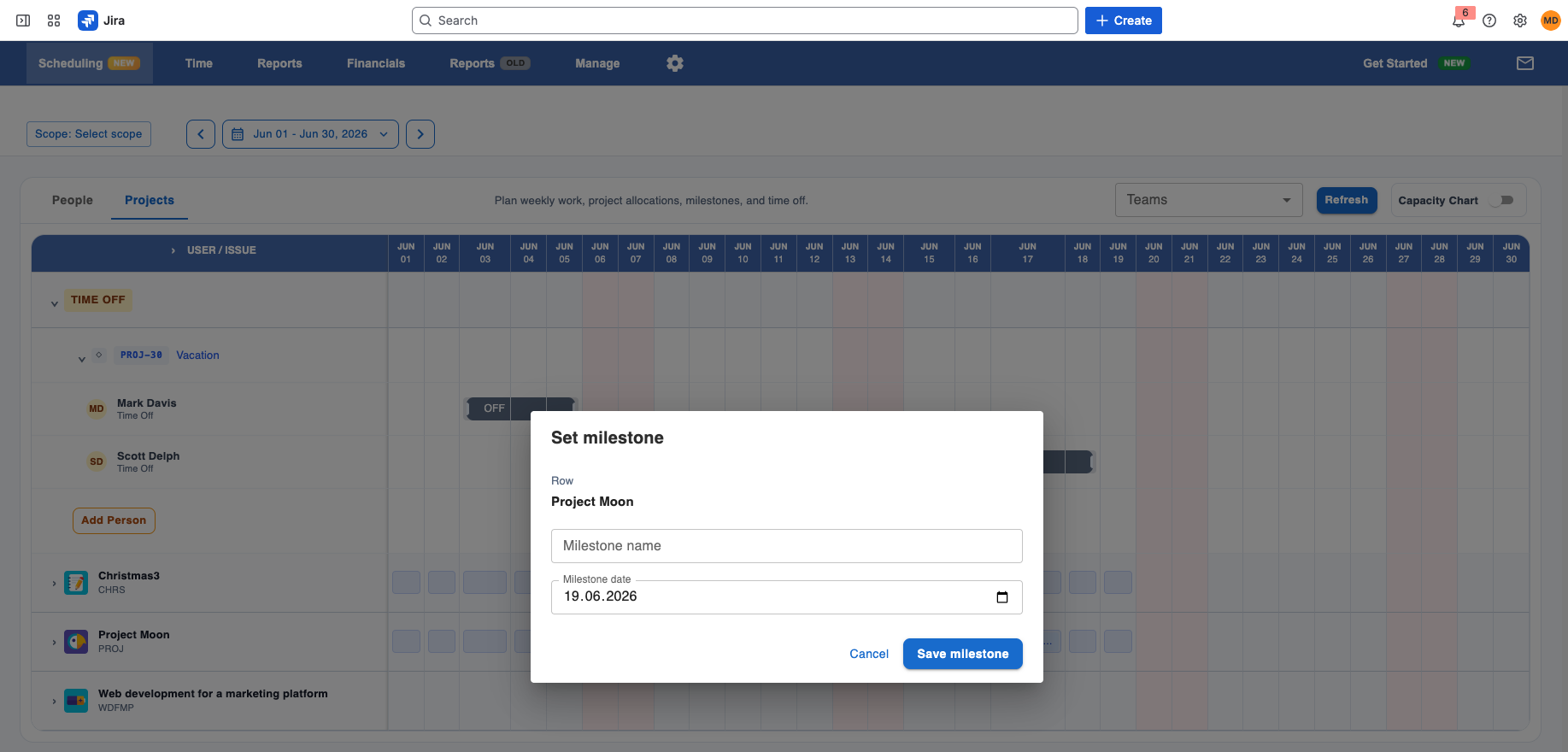Click Mark Davis MD avatar

[97, 408]
